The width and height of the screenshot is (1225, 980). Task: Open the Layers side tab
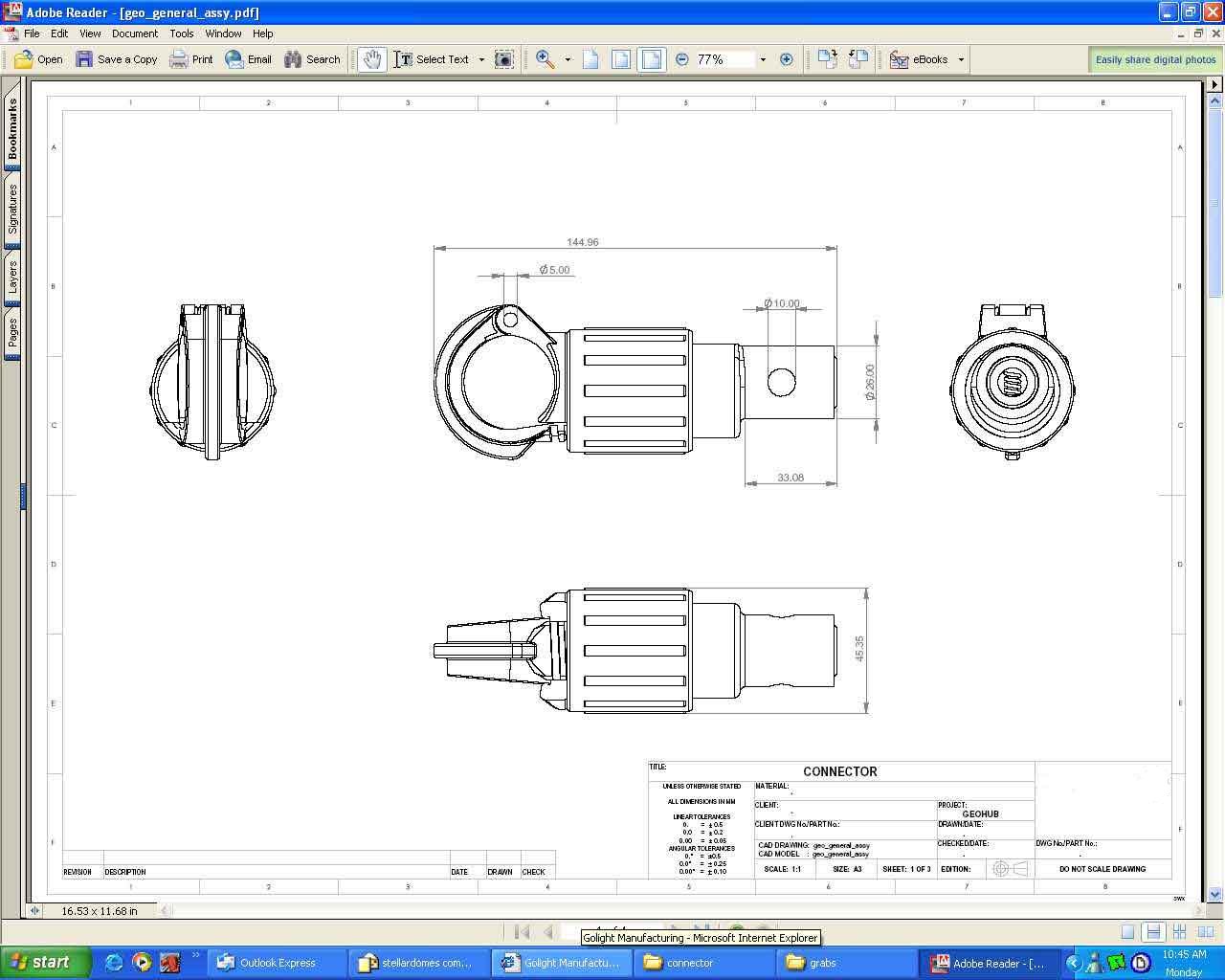(x=12, y=278)
